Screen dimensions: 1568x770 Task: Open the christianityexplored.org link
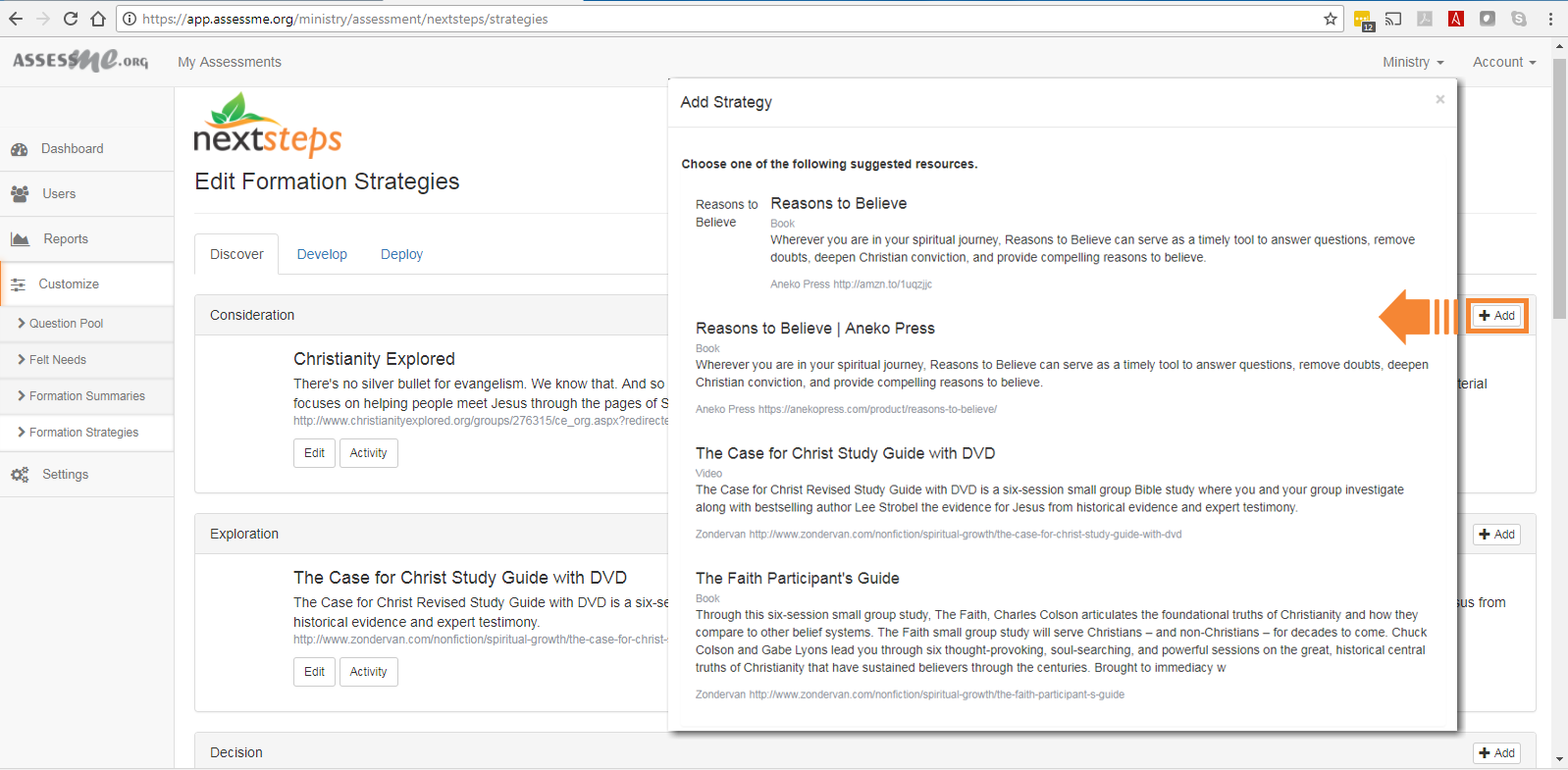coord(481,421)
